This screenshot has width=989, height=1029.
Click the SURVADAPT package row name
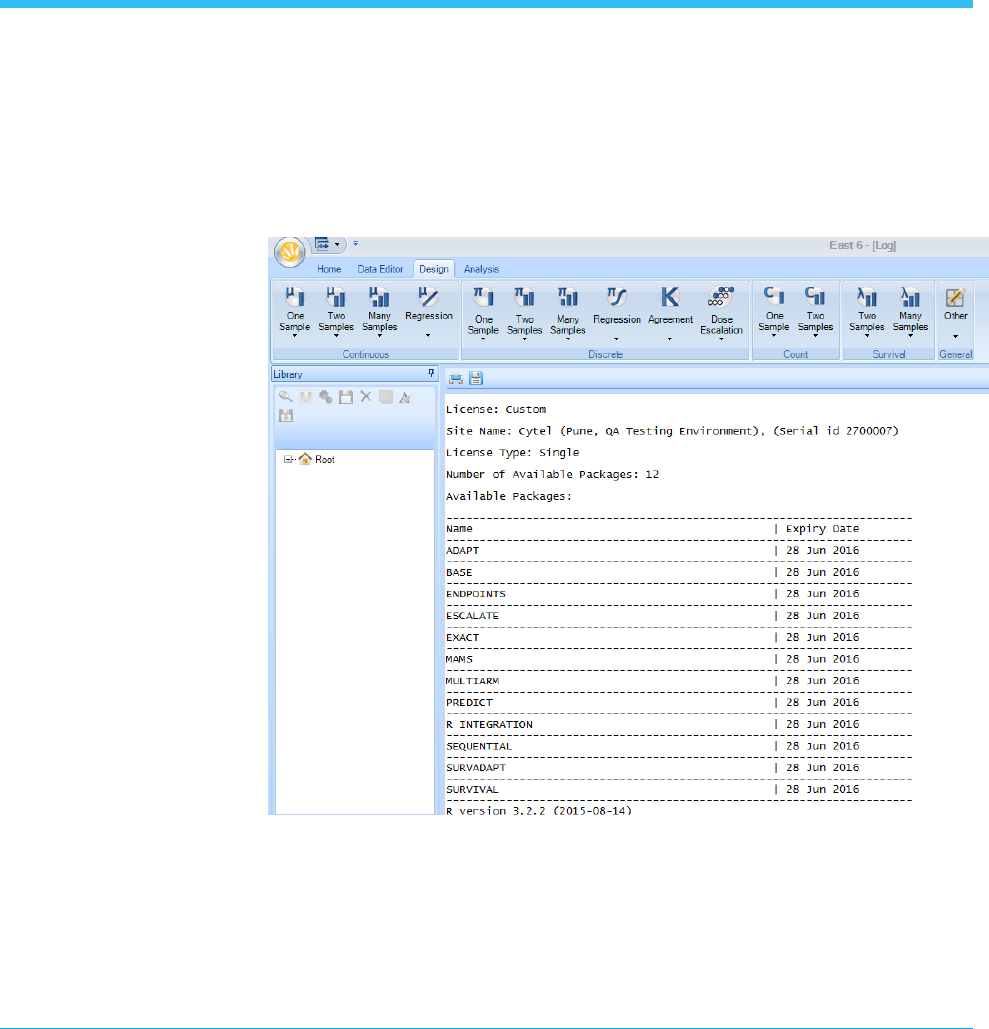(x=476, y=768)
